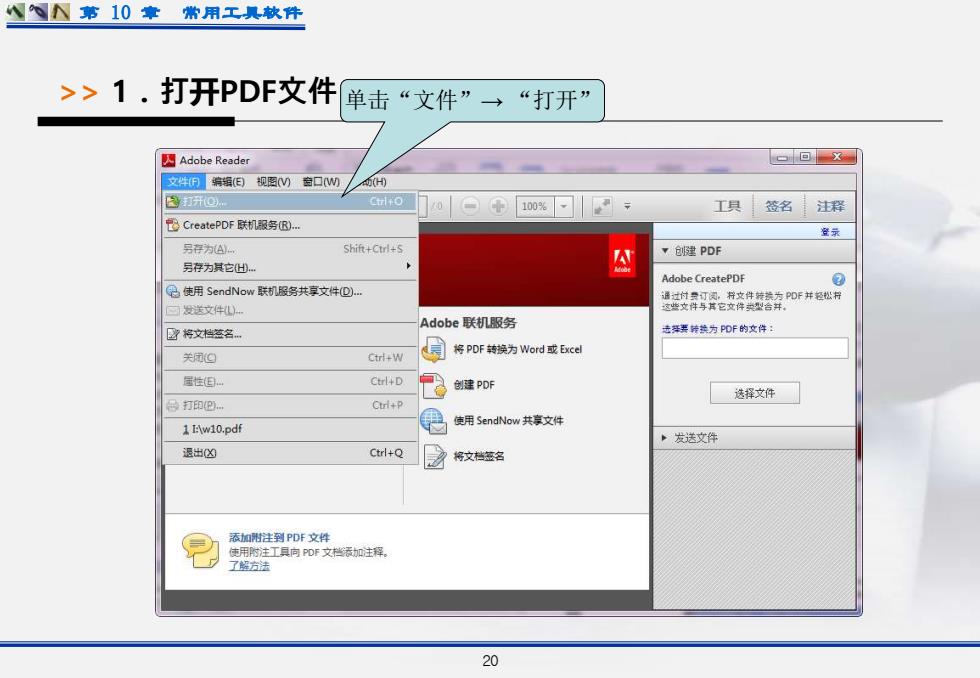Minimize the Adobe Reader window
Image resolution: width=980 pixels, height=678 pixels.
tap(781, 157)
